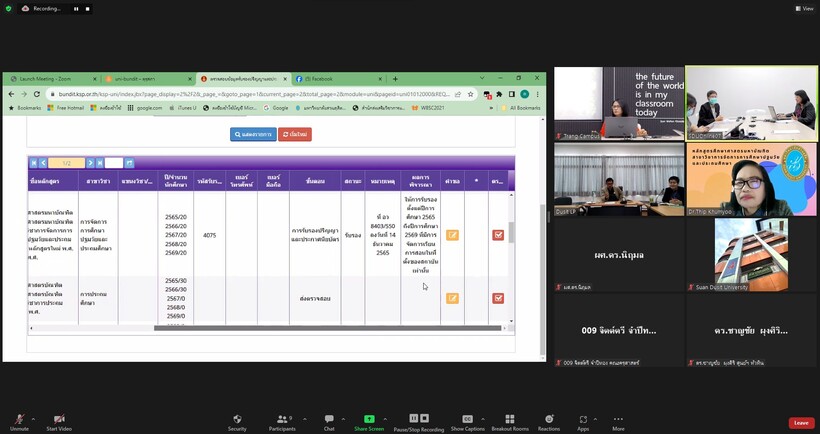Expand the arrow next to Participants
Image resolution: width=820 pixels, height=434 pixels.
(304, 419)
